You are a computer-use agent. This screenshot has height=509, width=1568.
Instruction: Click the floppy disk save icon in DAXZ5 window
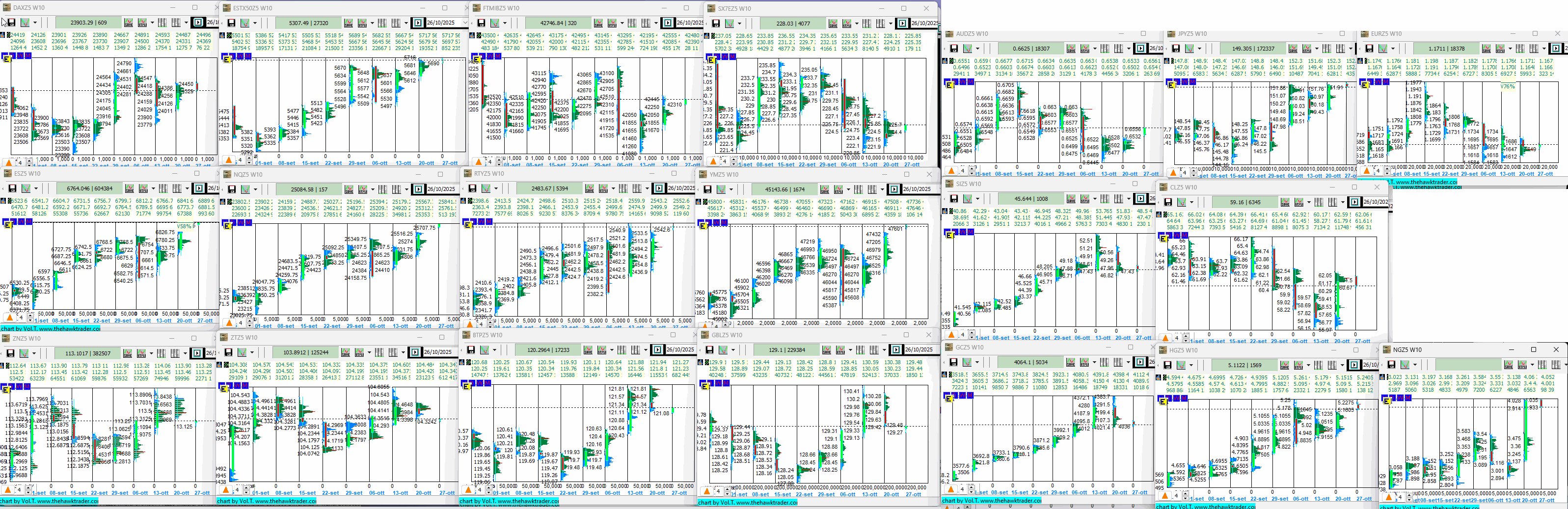coord(12,23)
